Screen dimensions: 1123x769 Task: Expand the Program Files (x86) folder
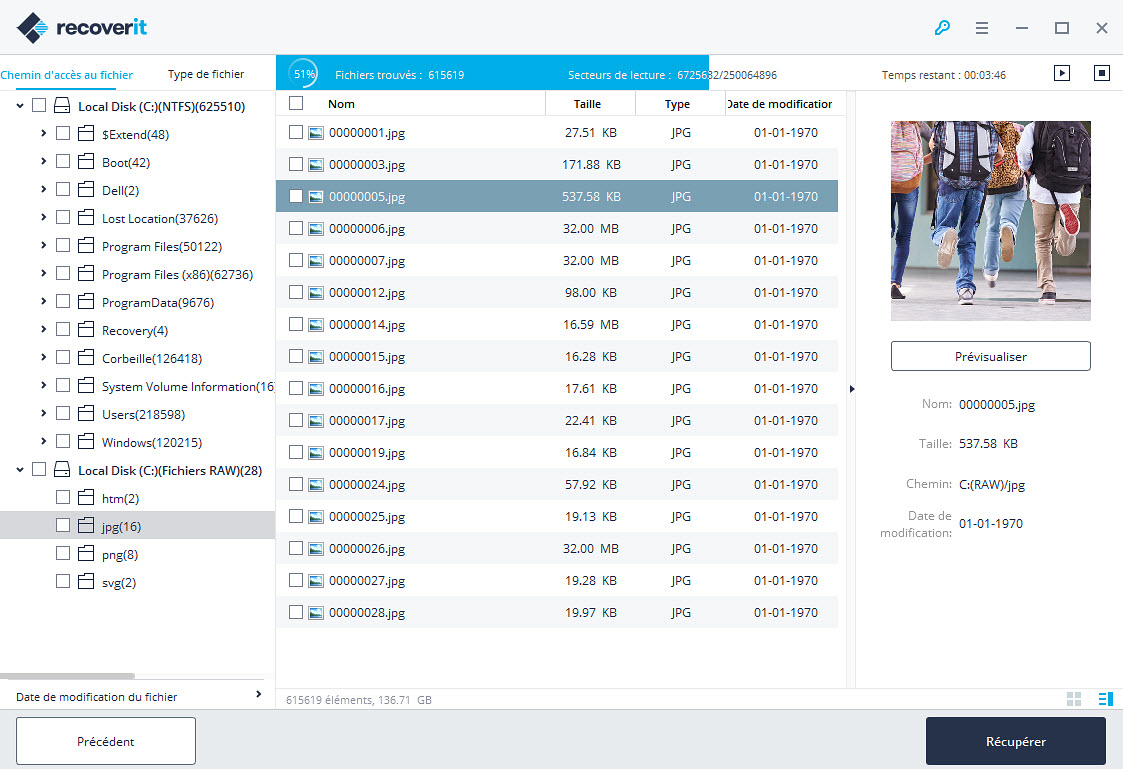point(44,274)
